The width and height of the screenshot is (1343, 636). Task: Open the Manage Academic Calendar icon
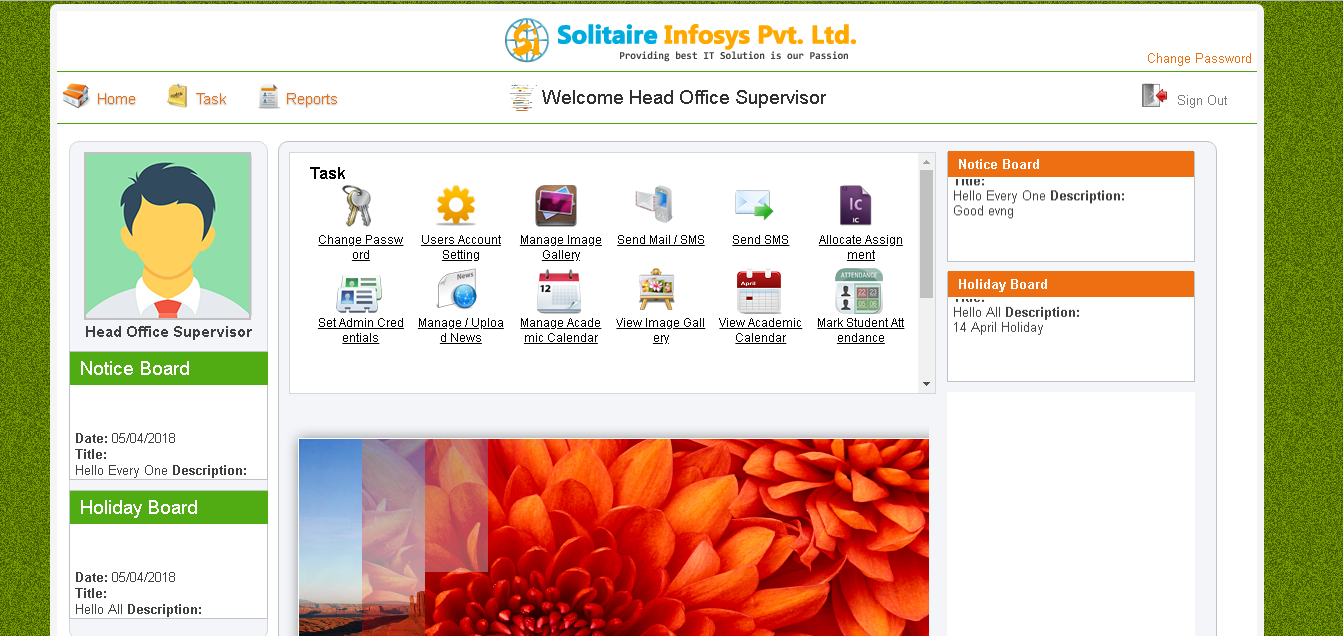[559, 292]
